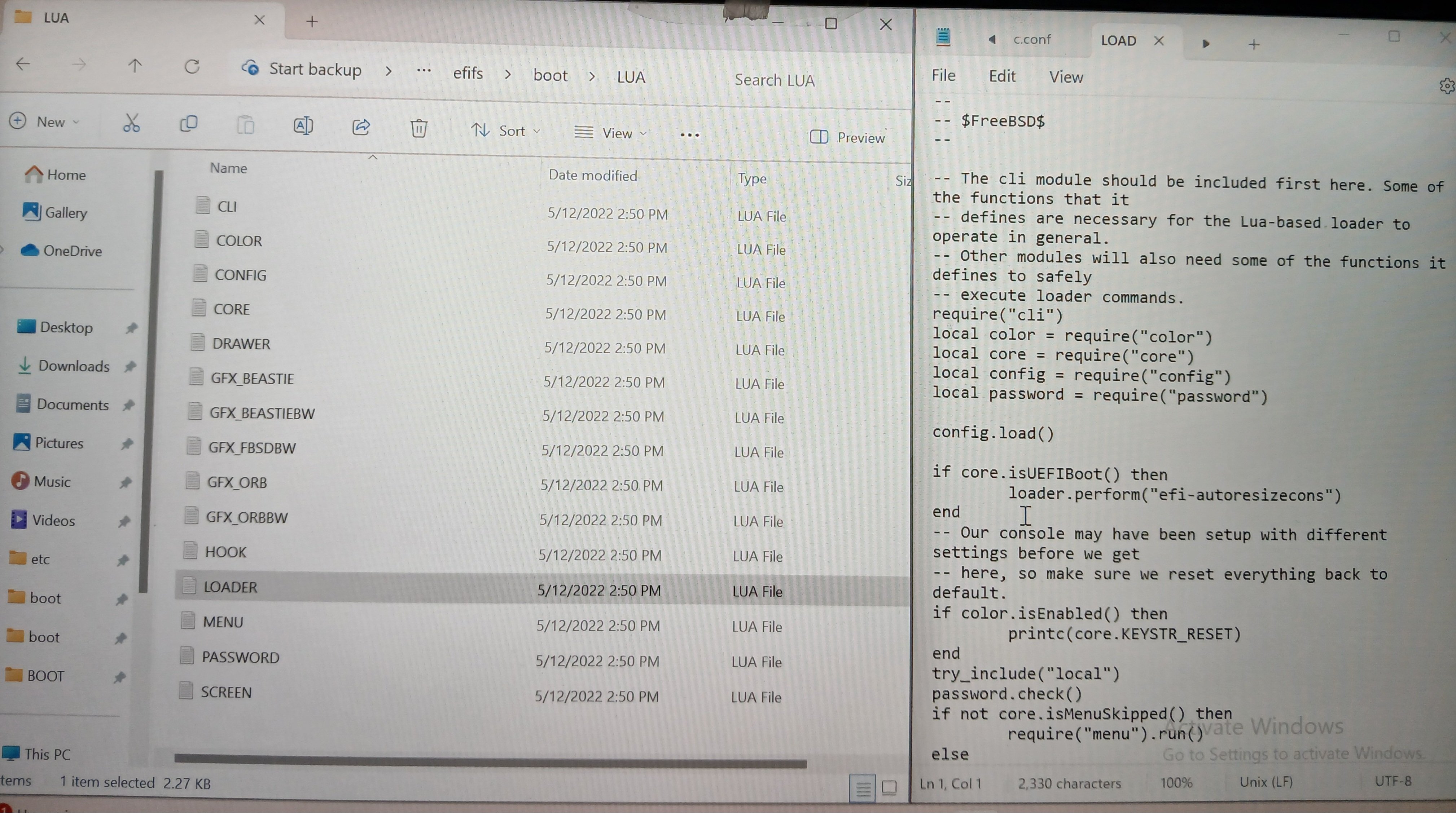This screenshot has width=1456, height=813.
Task: Click the Share icon in toolbar
Action: 361,127
